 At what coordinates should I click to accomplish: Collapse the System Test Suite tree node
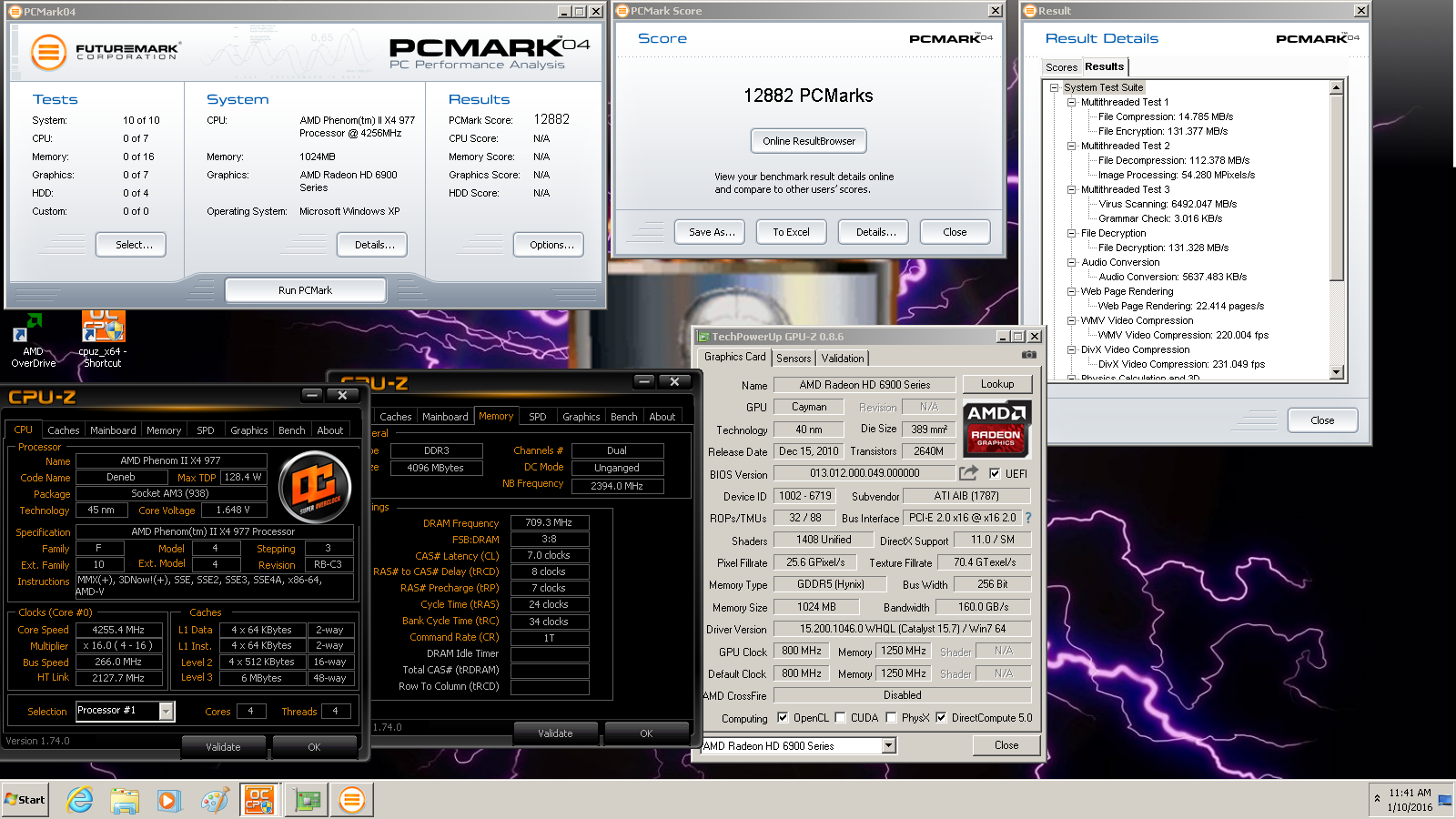click(1054, 87)
